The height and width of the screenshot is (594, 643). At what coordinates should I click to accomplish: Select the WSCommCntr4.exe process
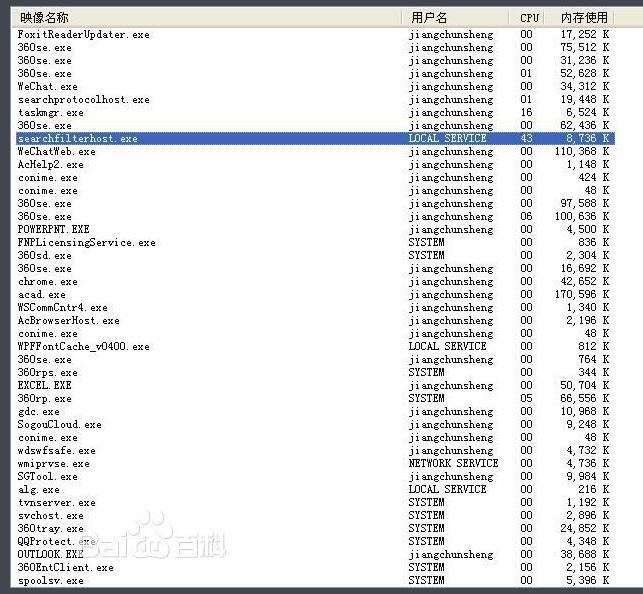click(x=315, y=307)
